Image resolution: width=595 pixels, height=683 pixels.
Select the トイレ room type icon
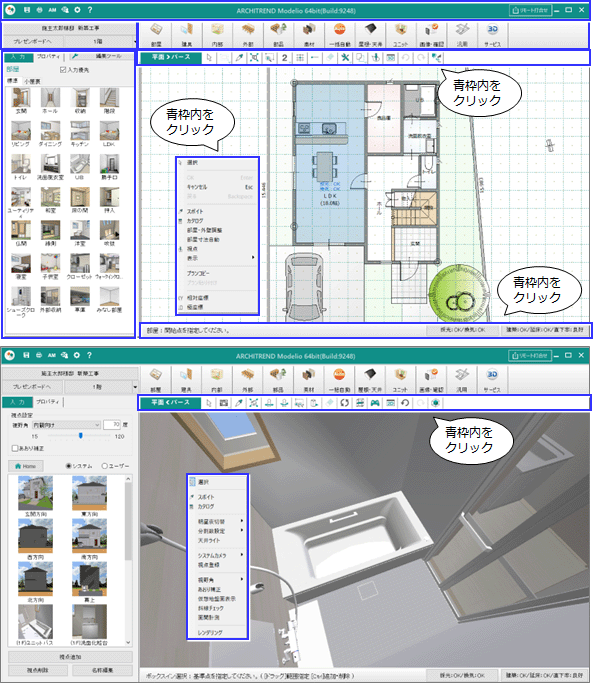click(20, 167)
